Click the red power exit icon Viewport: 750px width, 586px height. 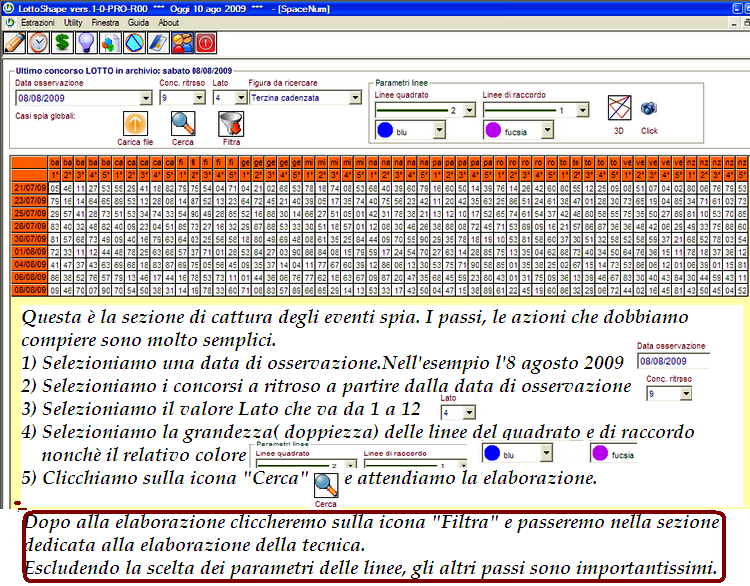(x=206, y=43)
